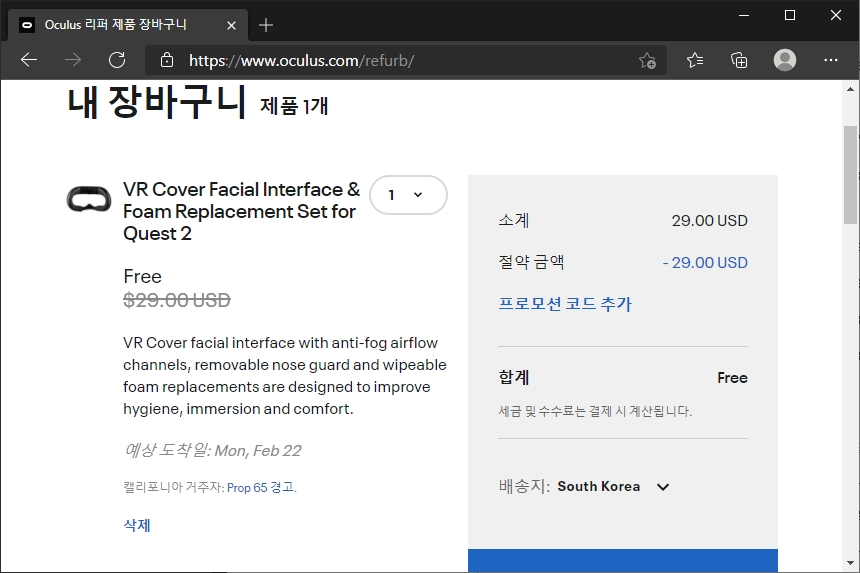Image resolution: width=860 pixels, height=573 pixels.
Task: Click the scrollbar up arrow
Action: tap(850, 89)
